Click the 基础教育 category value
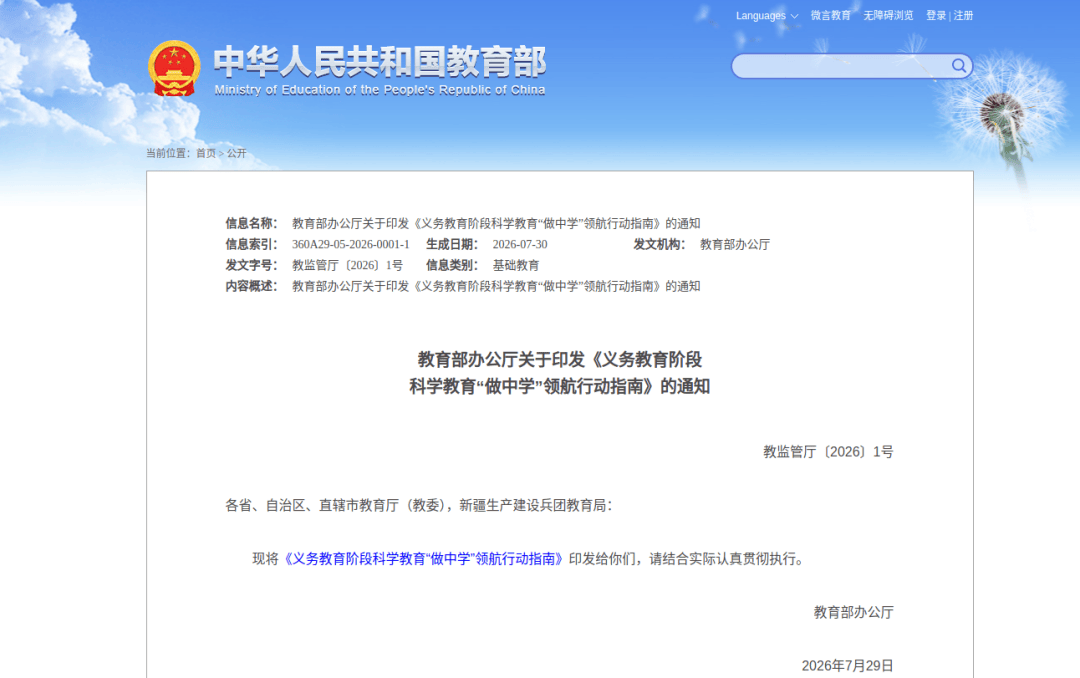 (x=516, y=265)
